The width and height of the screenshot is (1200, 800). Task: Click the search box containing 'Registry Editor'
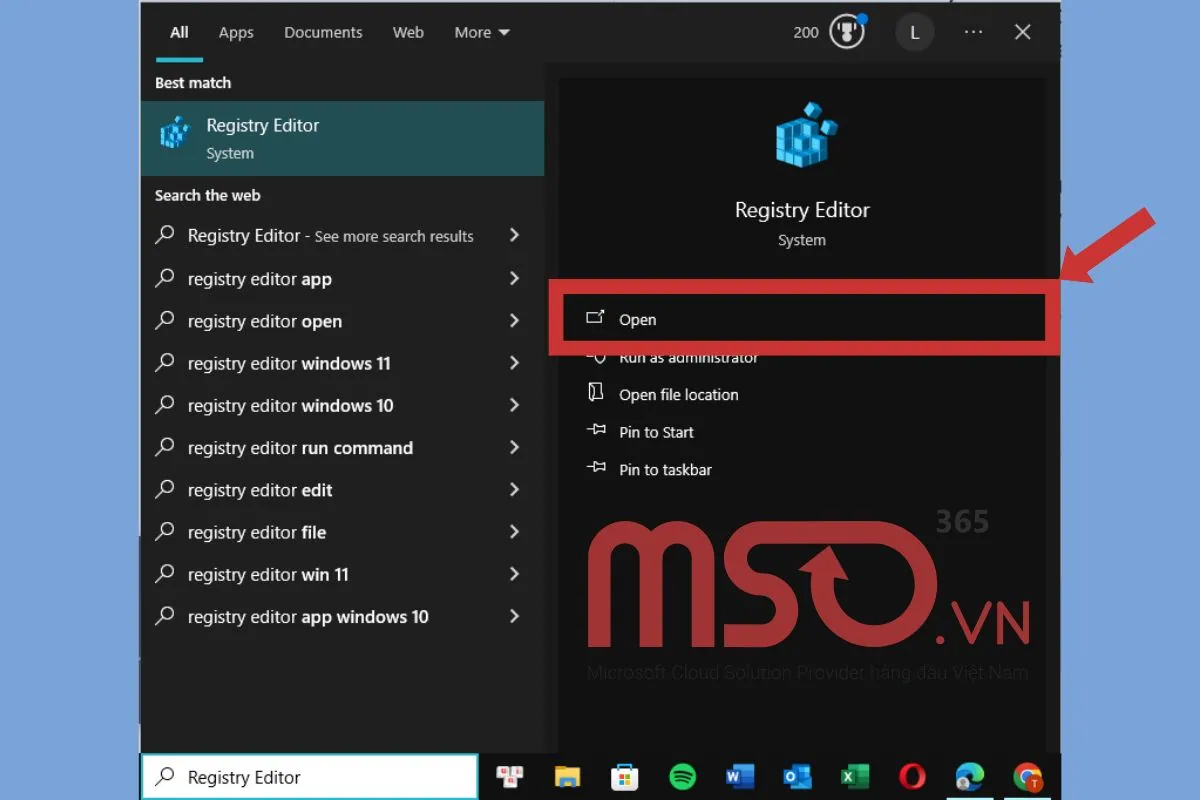pyautogui.click(x=310, y=777)
